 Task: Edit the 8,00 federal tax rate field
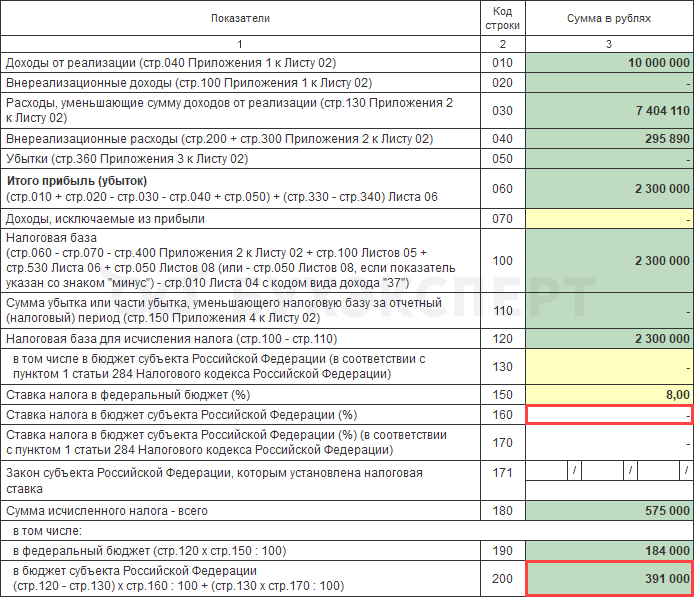point(609,395)
